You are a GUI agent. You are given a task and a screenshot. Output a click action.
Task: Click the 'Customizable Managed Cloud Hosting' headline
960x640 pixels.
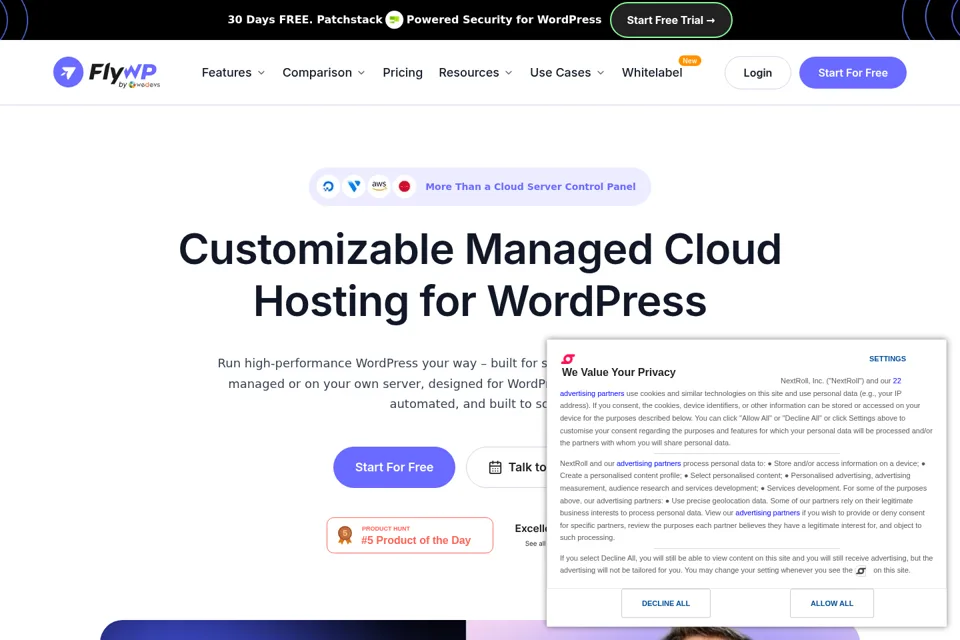480,275
